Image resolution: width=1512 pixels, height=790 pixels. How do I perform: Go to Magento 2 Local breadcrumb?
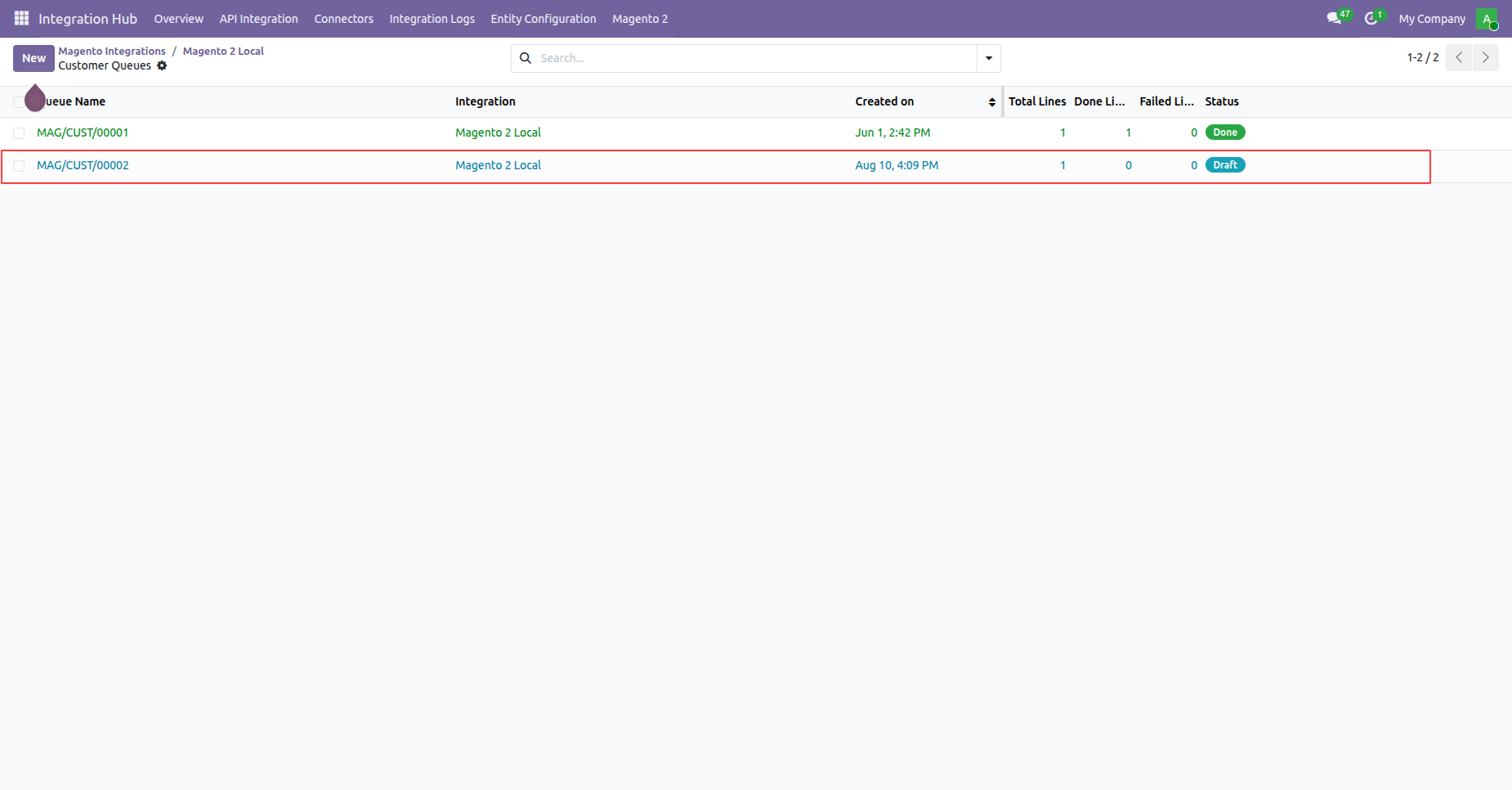pos(223,51)
